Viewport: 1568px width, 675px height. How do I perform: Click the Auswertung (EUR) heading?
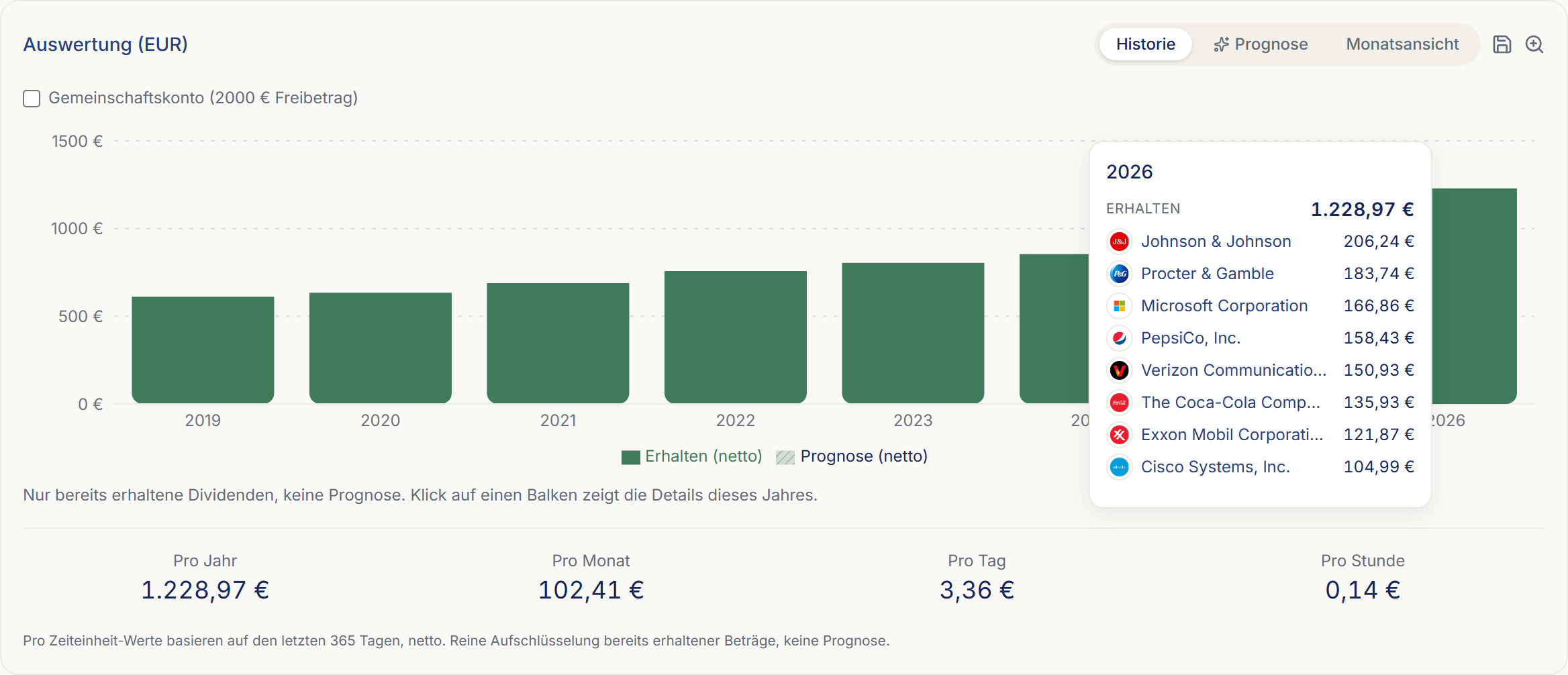pos(105,44)
